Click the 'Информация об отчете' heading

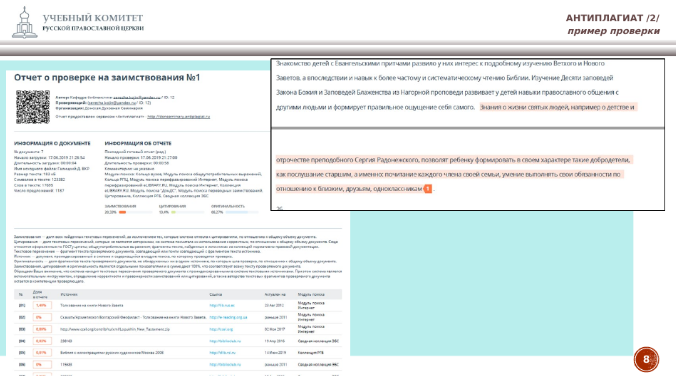(x=138, y=143)
